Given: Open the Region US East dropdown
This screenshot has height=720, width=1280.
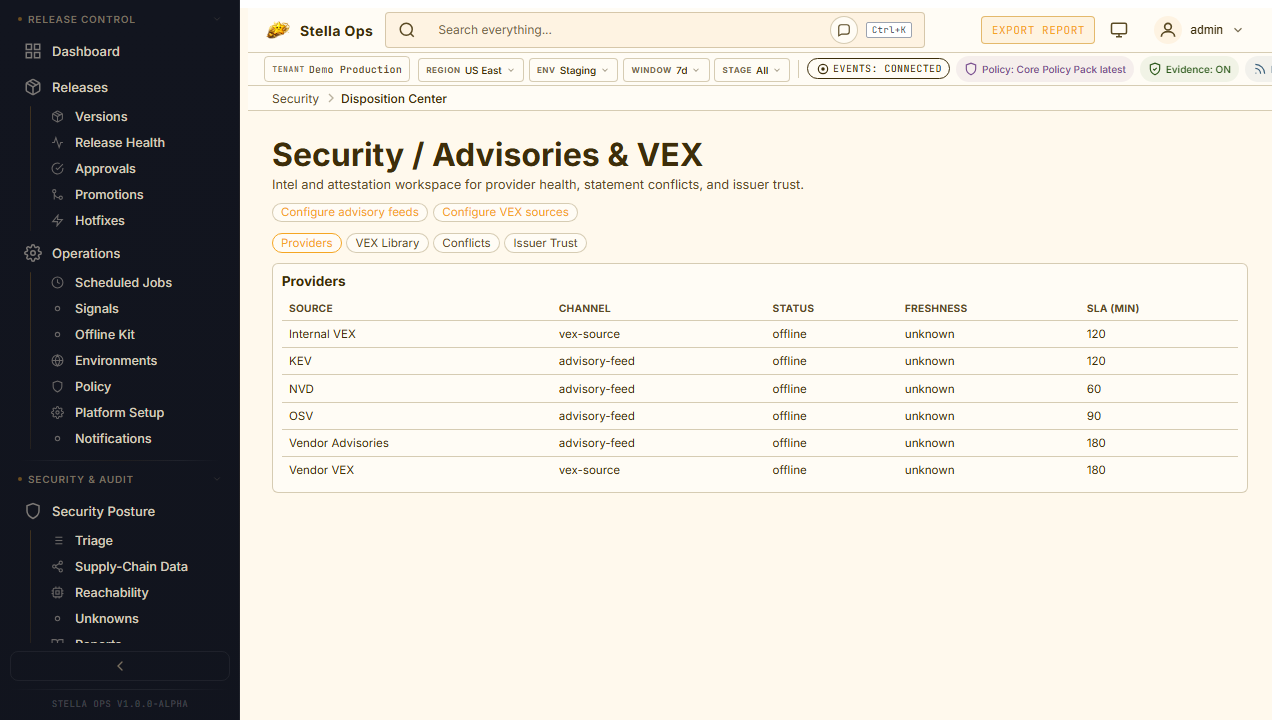Looking at the screenshot, I should [x=469, y=70].
